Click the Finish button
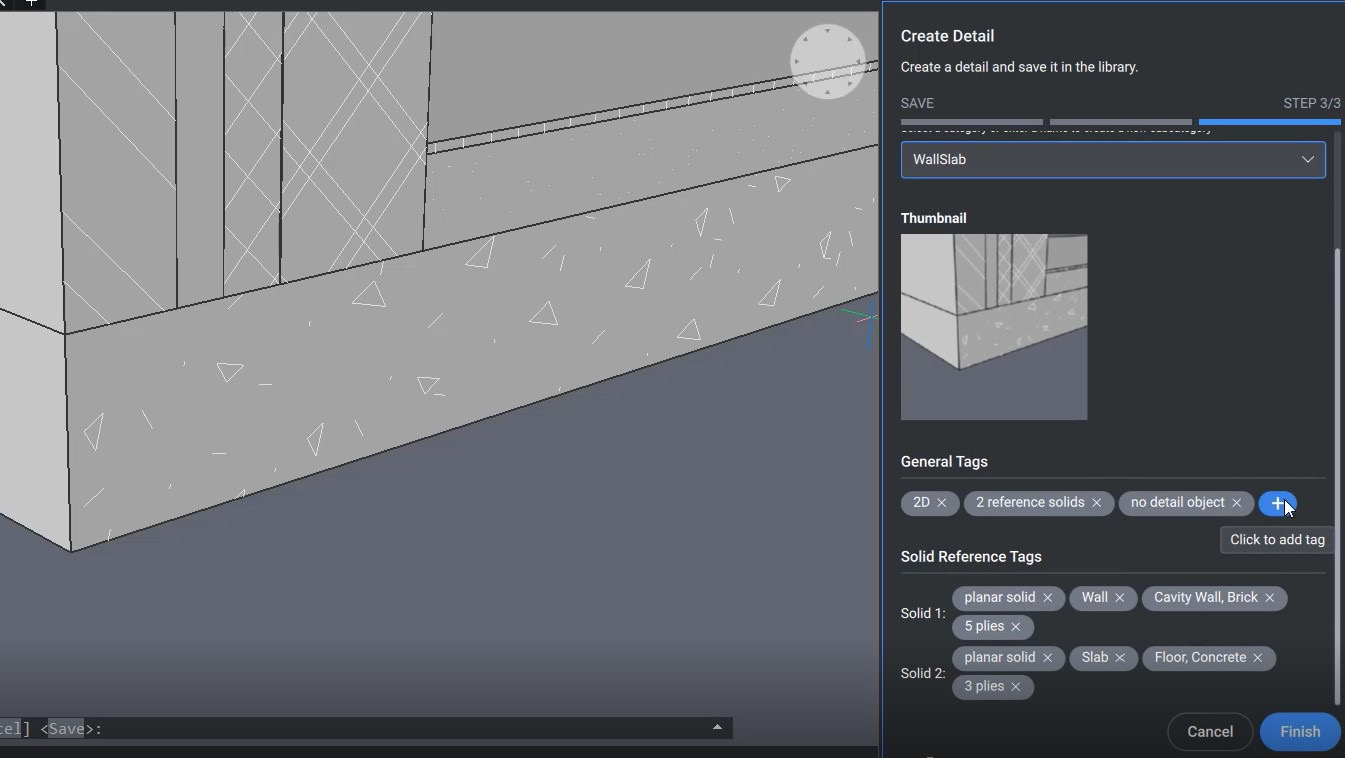This screenshot has width=1345, height=758. (1300, 732)
